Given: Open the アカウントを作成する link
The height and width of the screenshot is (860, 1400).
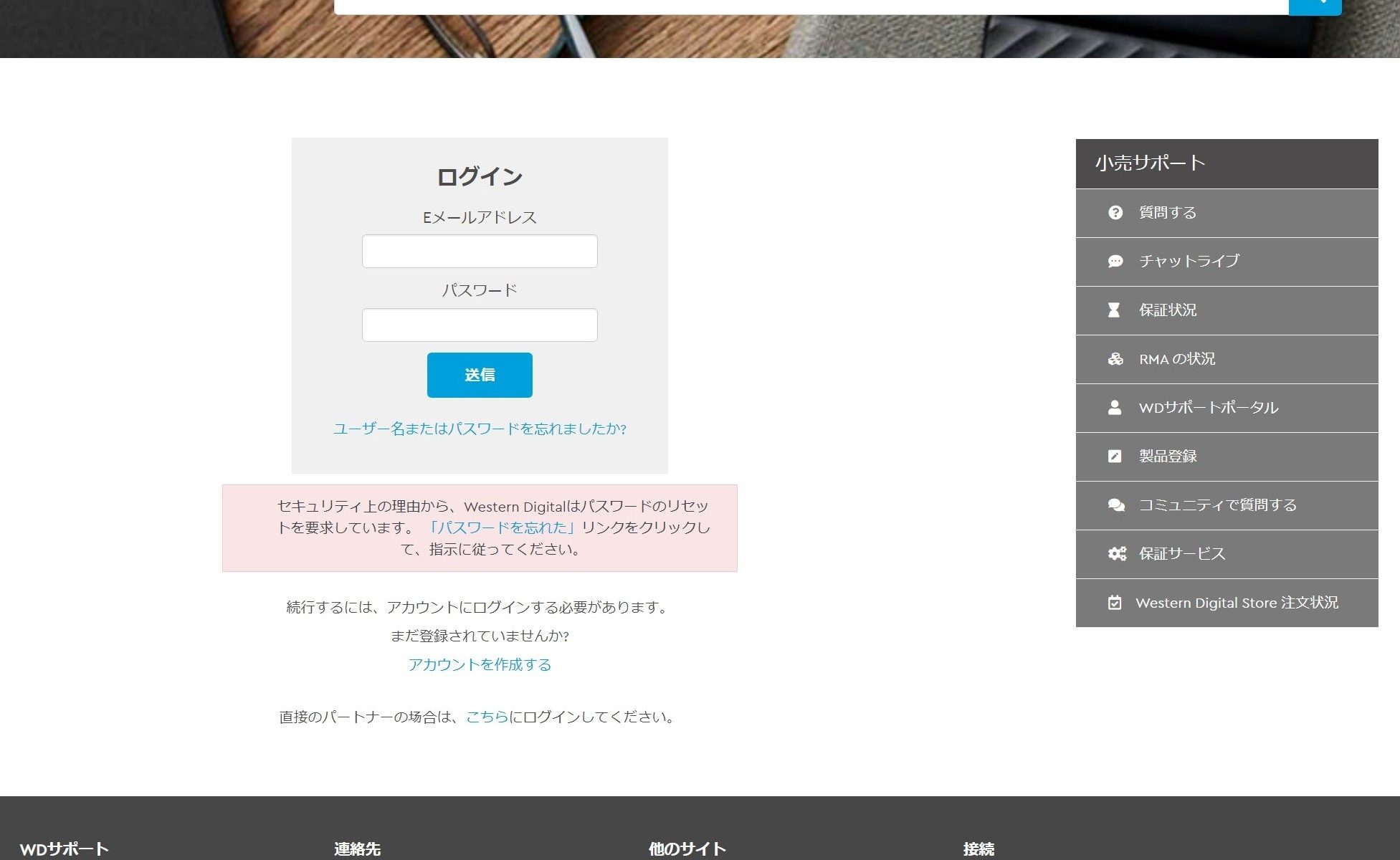Looking at the screenshot, I should [x=480, y=664].
